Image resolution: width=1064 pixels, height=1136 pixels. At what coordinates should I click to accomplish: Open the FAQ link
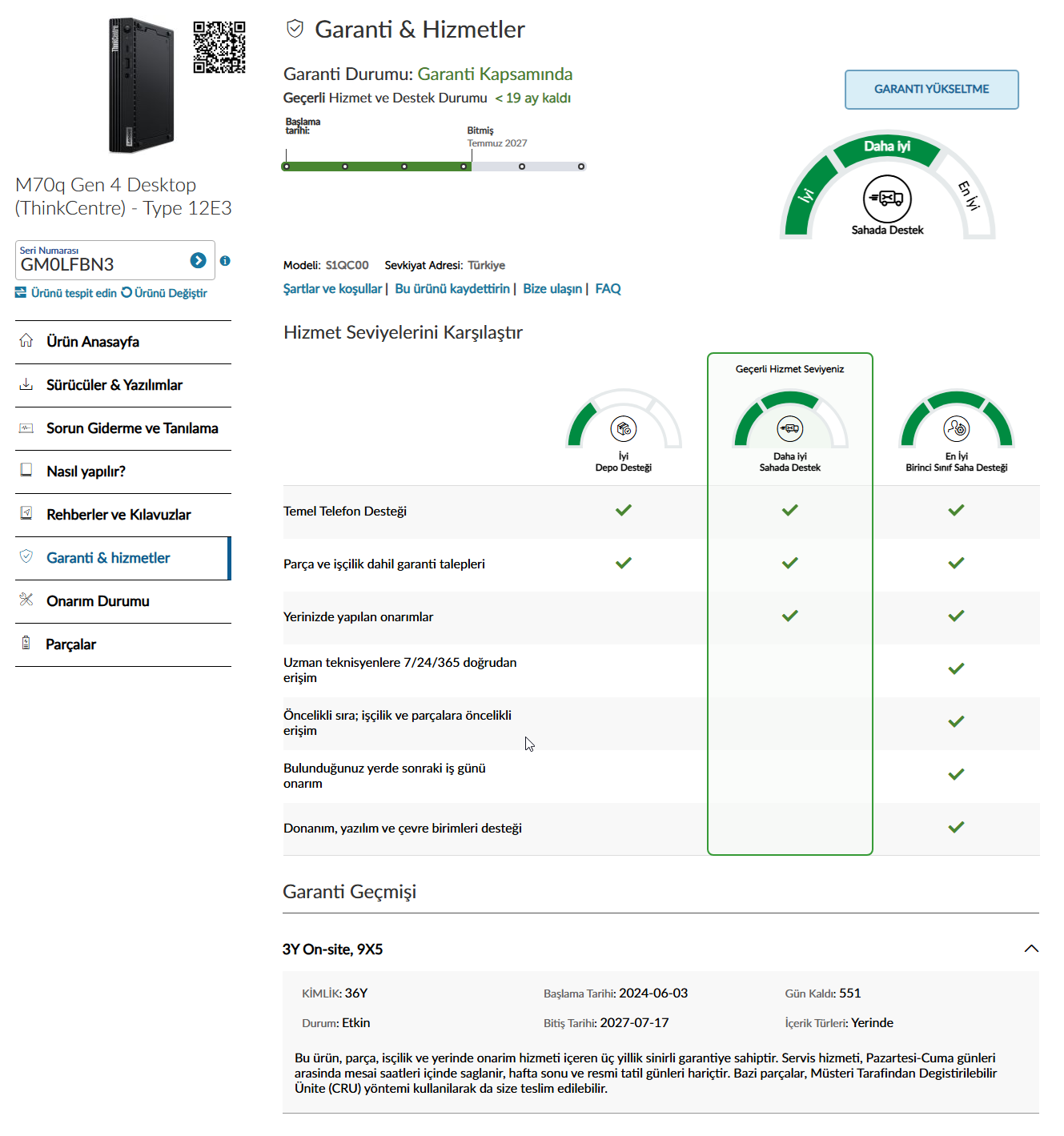[x=608, y=288]
